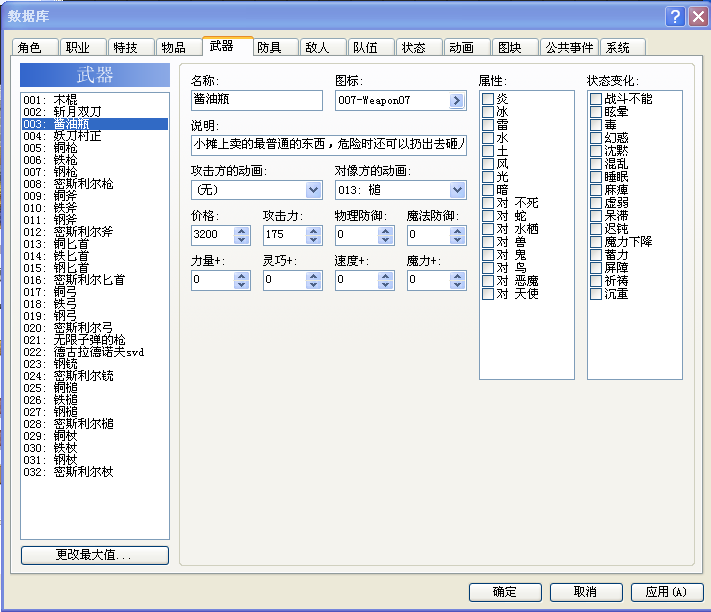Viewport: 711px width, 612px height.
Task: Increase 灵巧+ with the up arrow
Action: 314,276
